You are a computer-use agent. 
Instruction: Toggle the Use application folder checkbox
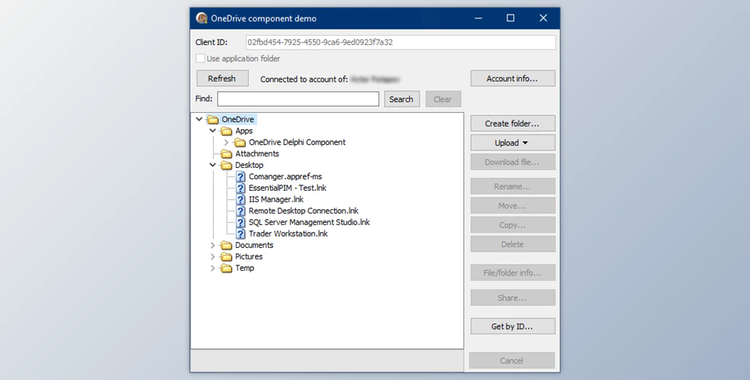click(200, 58)
